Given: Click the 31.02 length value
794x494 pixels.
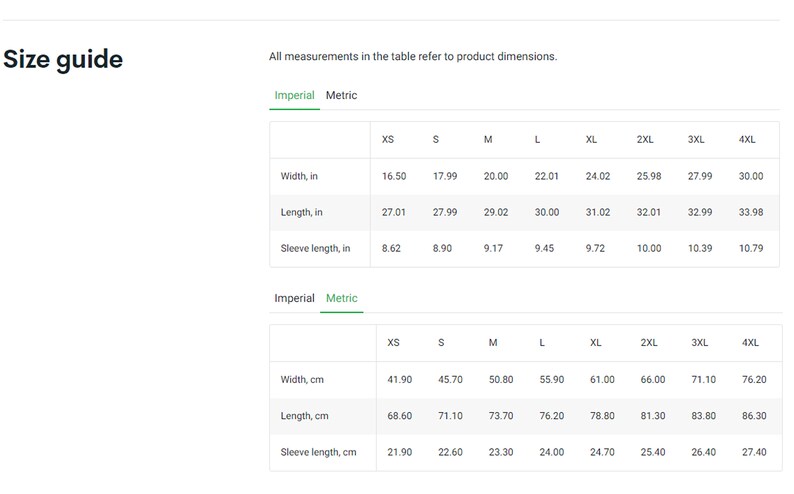Looking at the screenshot, I should 598,212.
